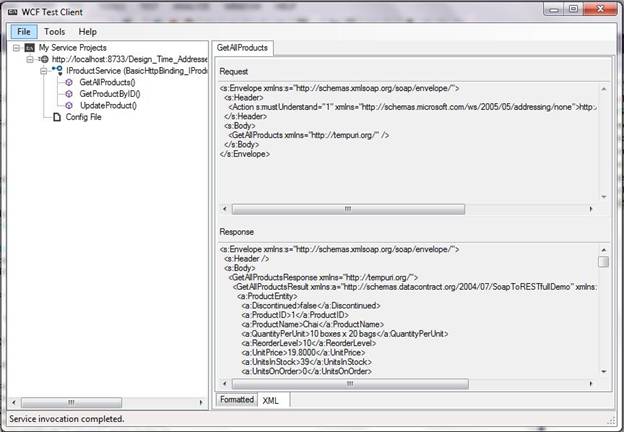The width and height of the screenshot is (624, 432).
Task: Click the <a:ProductEntity> line in Response
Action: tap(267, 296)
